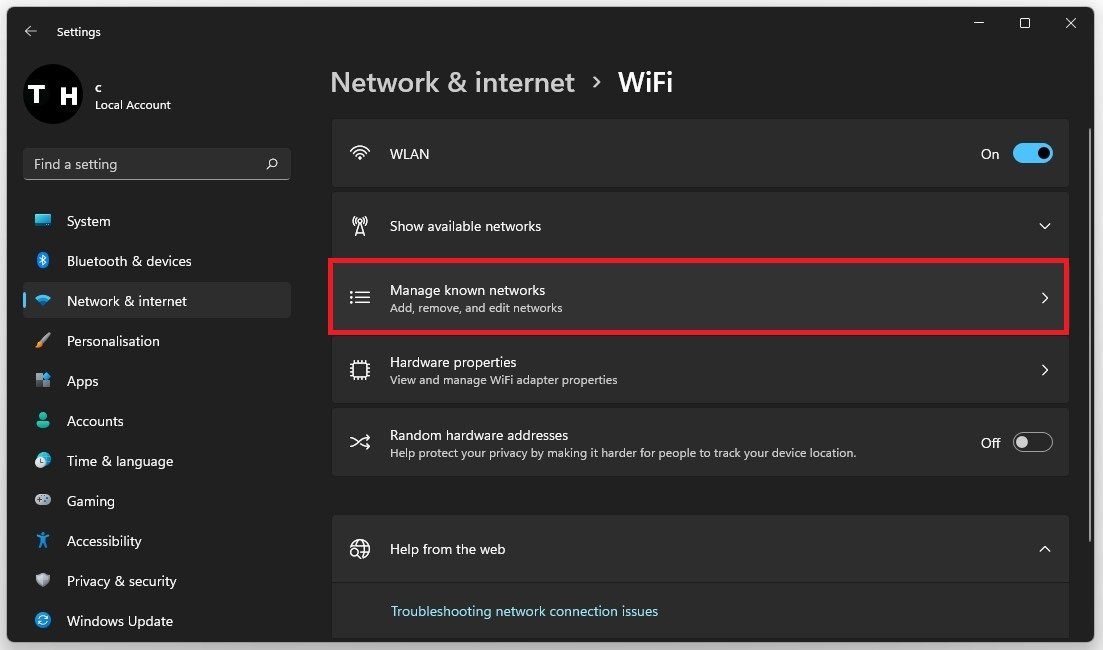Select System in the sidebar
Viewport: 1103px width, 650px height.
[89, 221]
